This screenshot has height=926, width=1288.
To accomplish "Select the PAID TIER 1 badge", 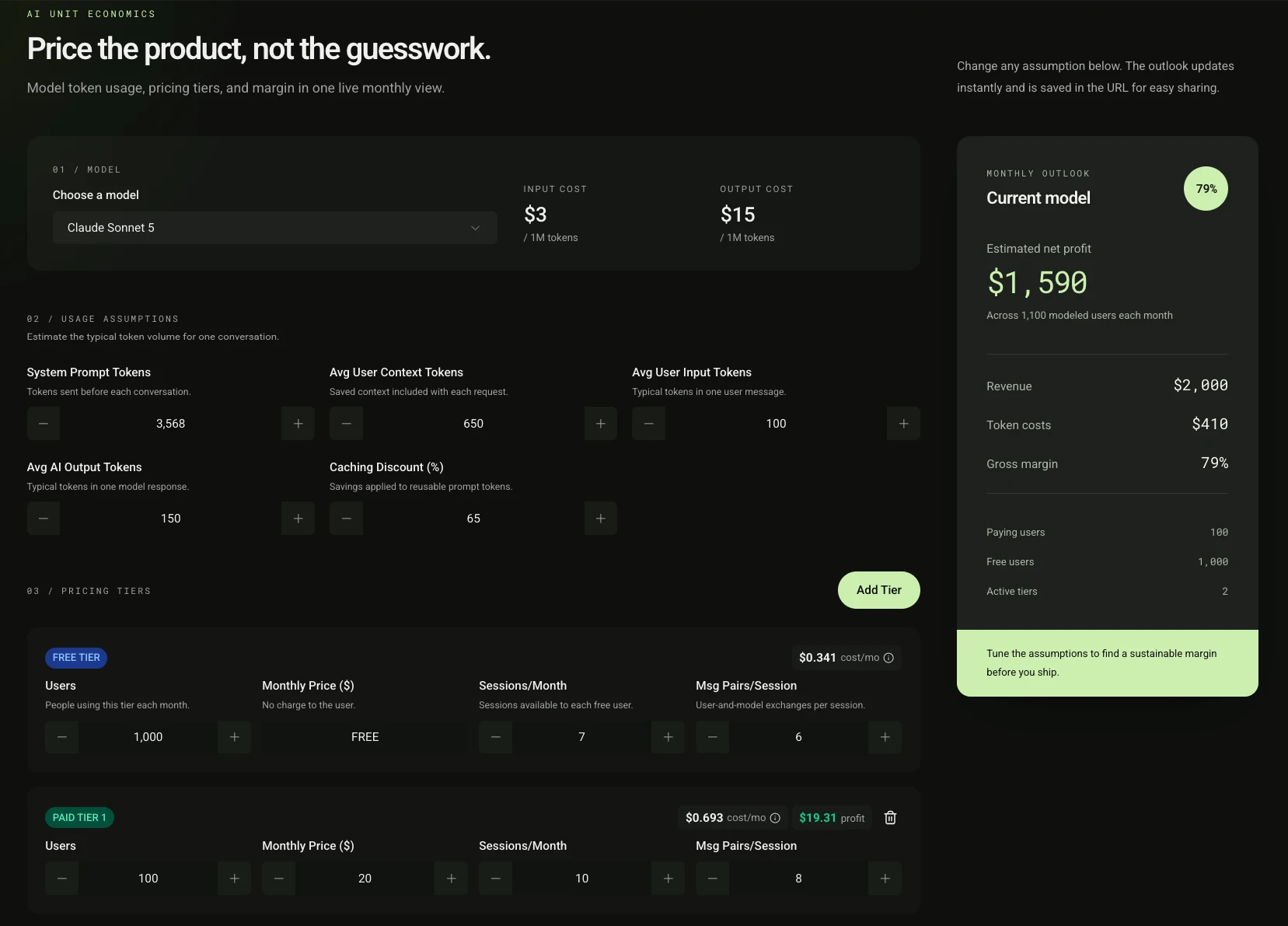I will (79, 818).
